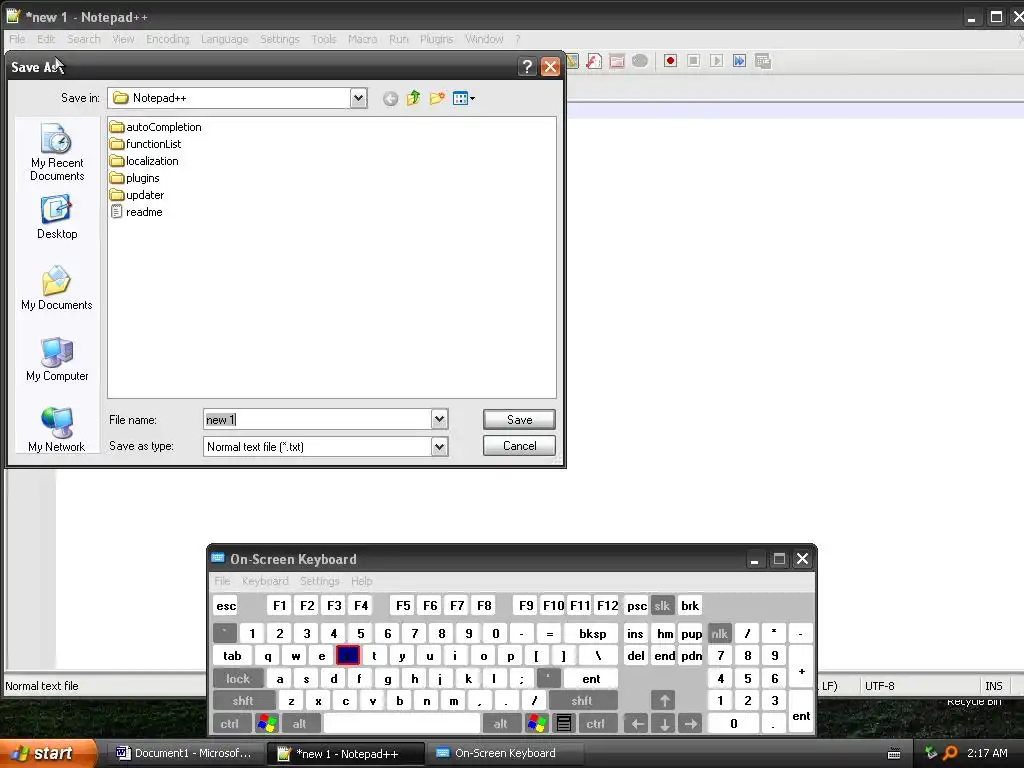Open the Windows Start menu
The width and height of the screenshot is (1024, 768).
point(48,753)
